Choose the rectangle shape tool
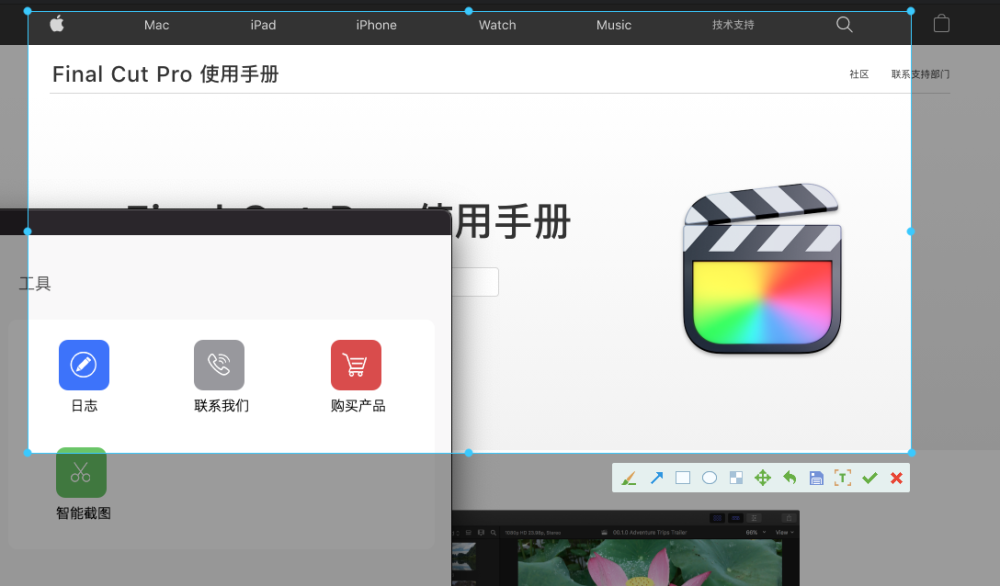The image size is (1000, 586). 682,478
